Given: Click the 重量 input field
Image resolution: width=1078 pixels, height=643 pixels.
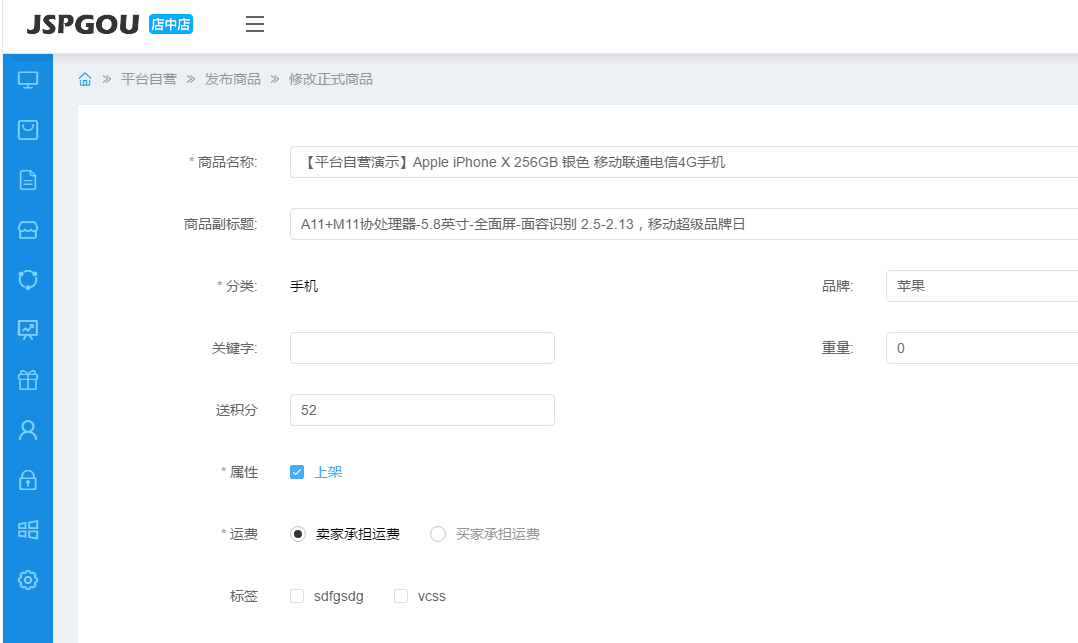Looking at the screenshot, I should [982, 348].
